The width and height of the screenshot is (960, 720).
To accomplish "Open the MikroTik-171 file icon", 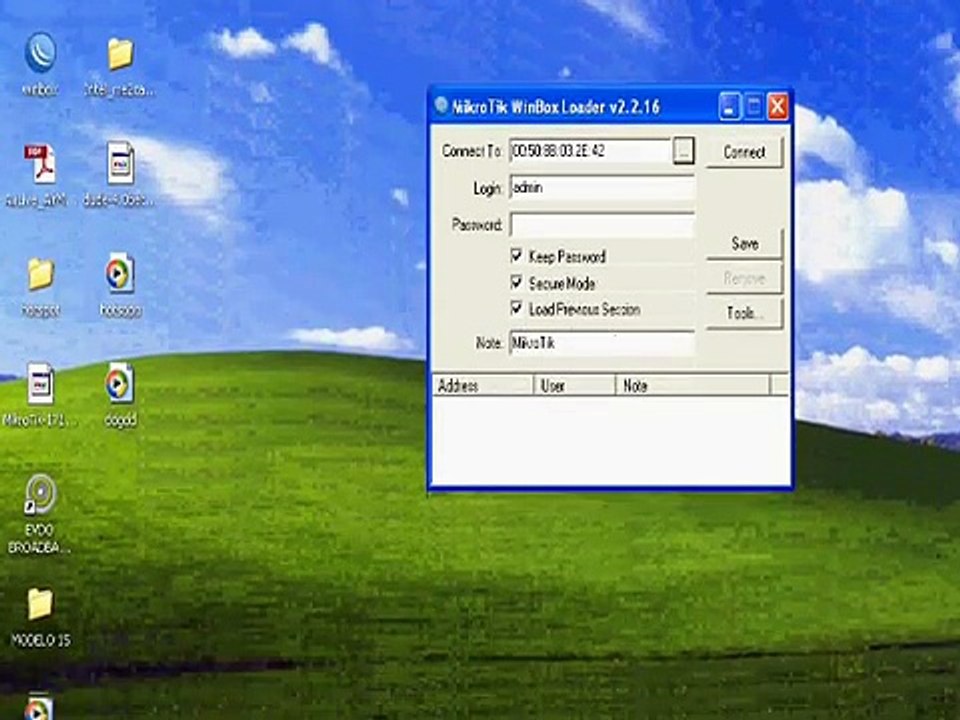I will [x=40, y=384].
